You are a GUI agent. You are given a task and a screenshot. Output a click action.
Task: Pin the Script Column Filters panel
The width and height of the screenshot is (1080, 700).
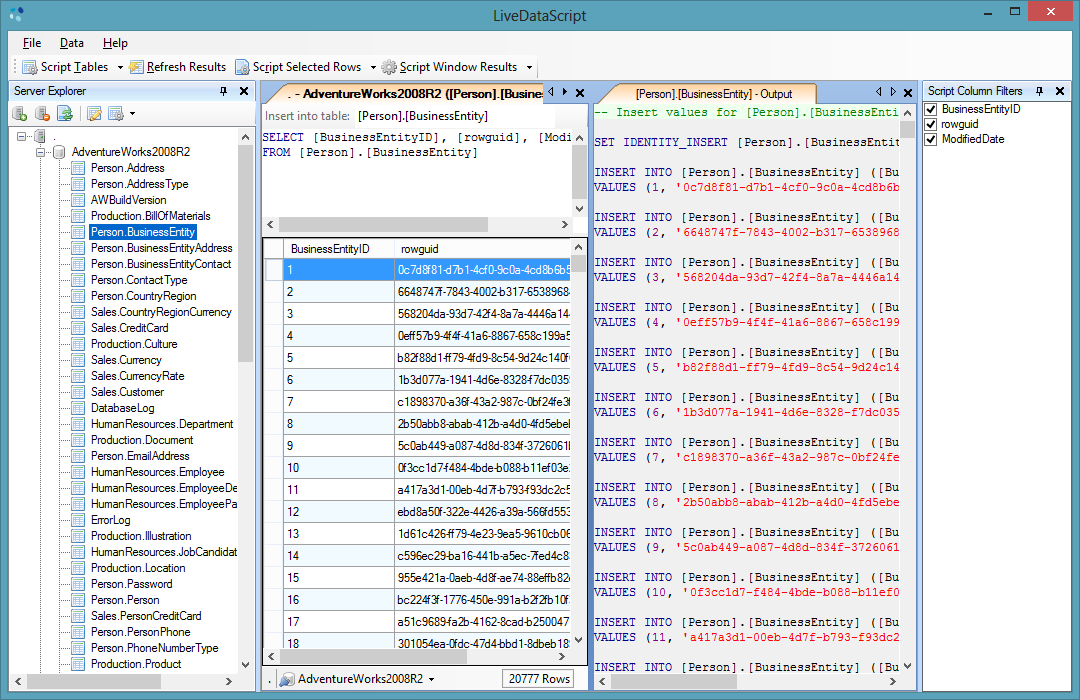point(1039,91)
